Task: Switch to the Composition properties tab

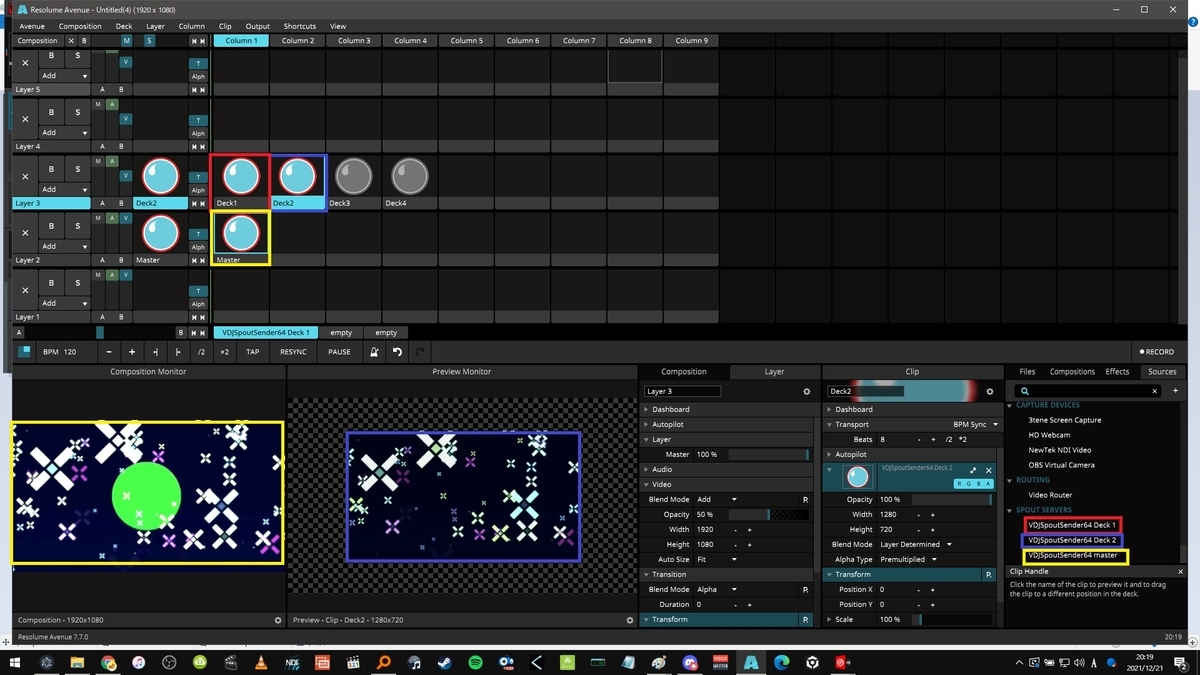Action: tap(684, 371)
